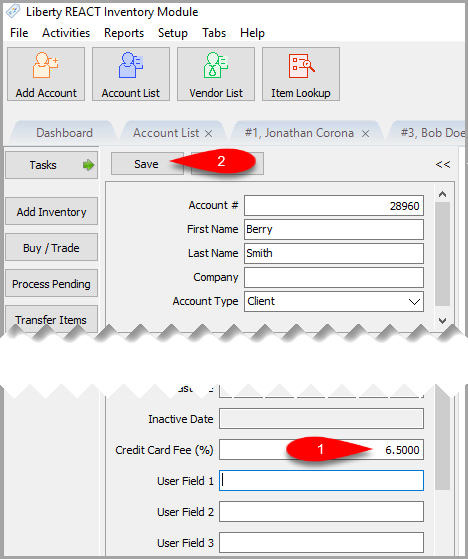Click the Liberty REACT app icon
The height and width of the screenshot is (559, 468).
[x=13, y=11]
